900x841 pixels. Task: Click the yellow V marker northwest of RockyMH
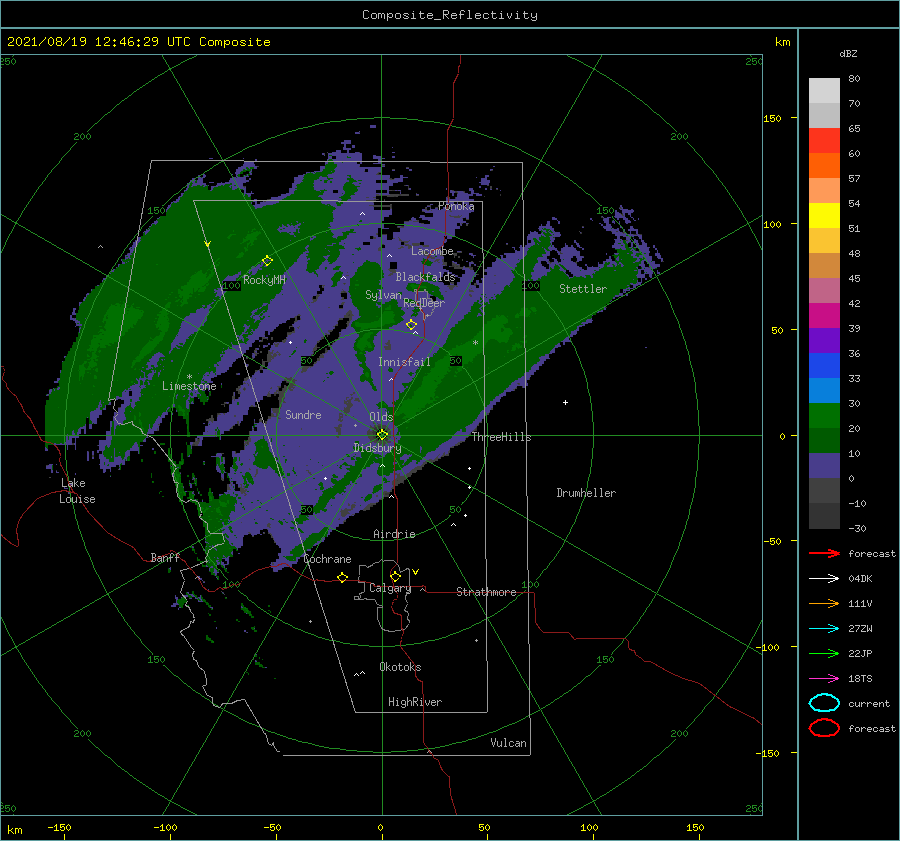pyautogui.click(x=207, y=244)
